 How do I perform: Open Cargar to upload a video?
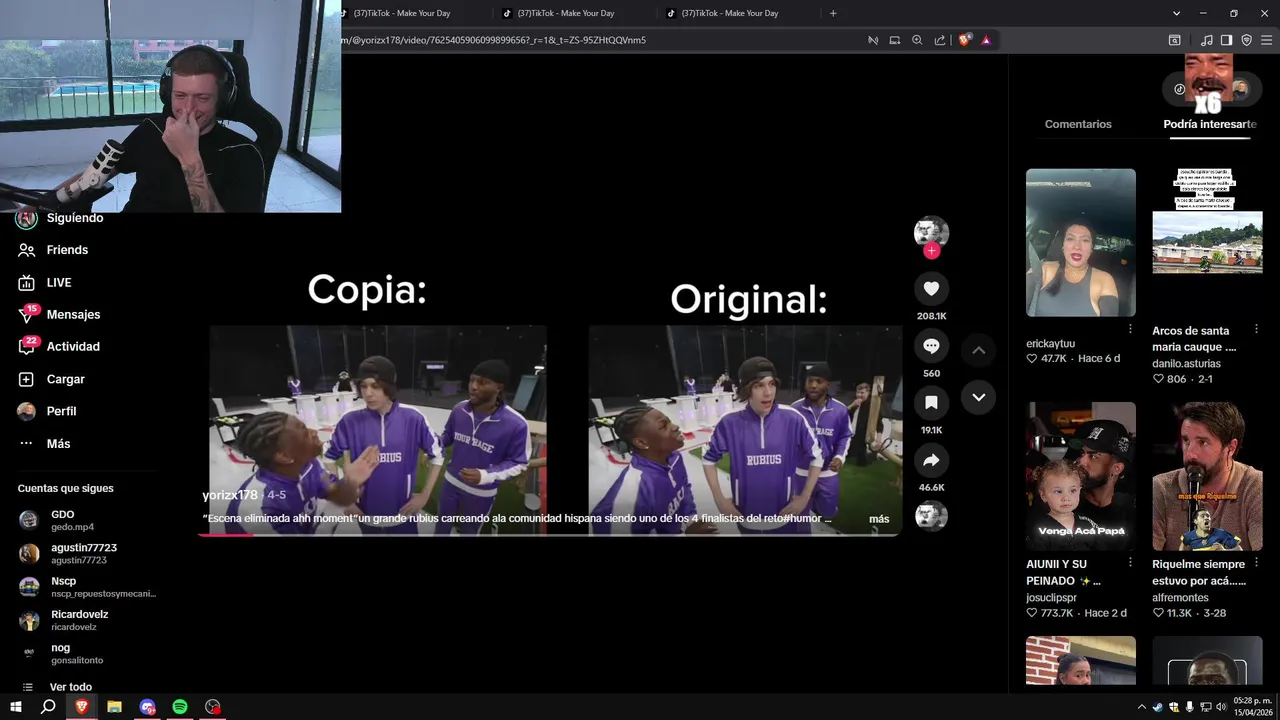[52, 379]
